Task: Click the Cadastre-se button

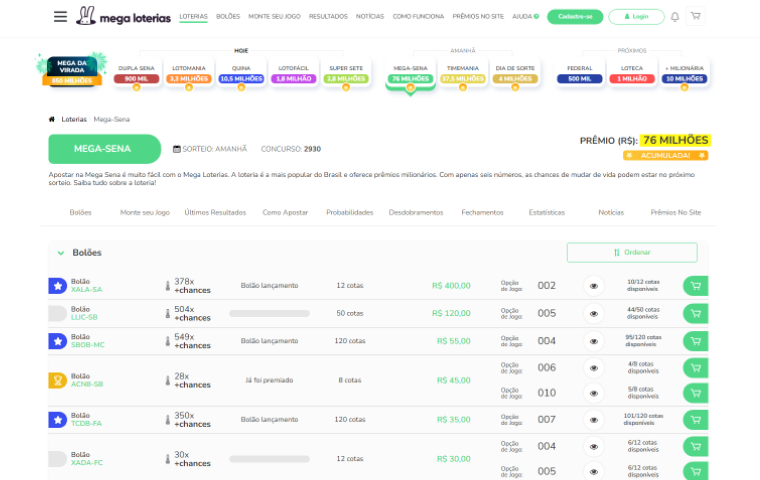Action: point(574,17)
